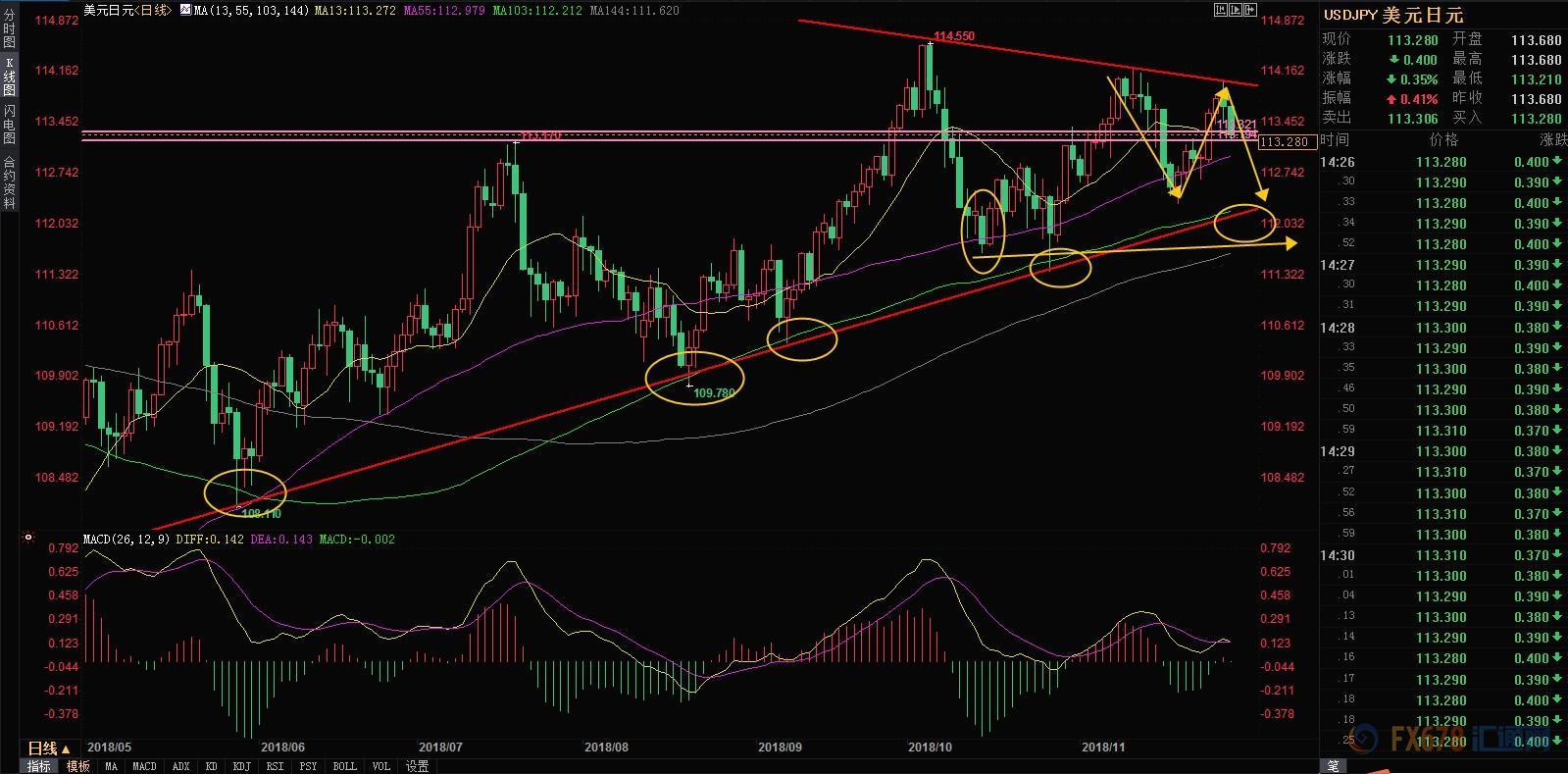Click the 109.780 low price label on chart
Viewport: 1568px width, 774px height.
point(714,392)
